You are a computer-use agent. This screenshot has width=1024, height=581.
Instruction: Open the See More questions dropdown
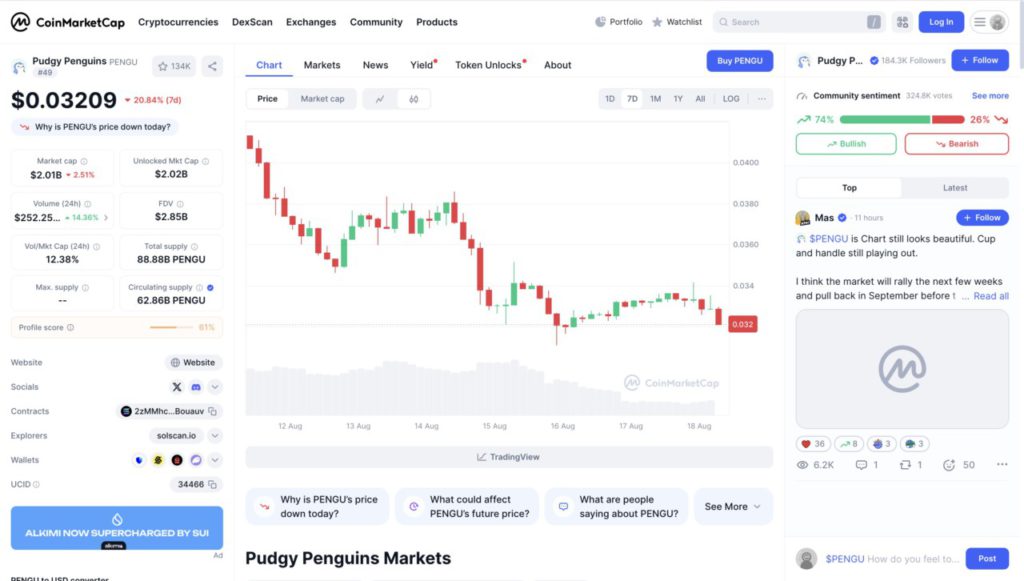[733, 507]
